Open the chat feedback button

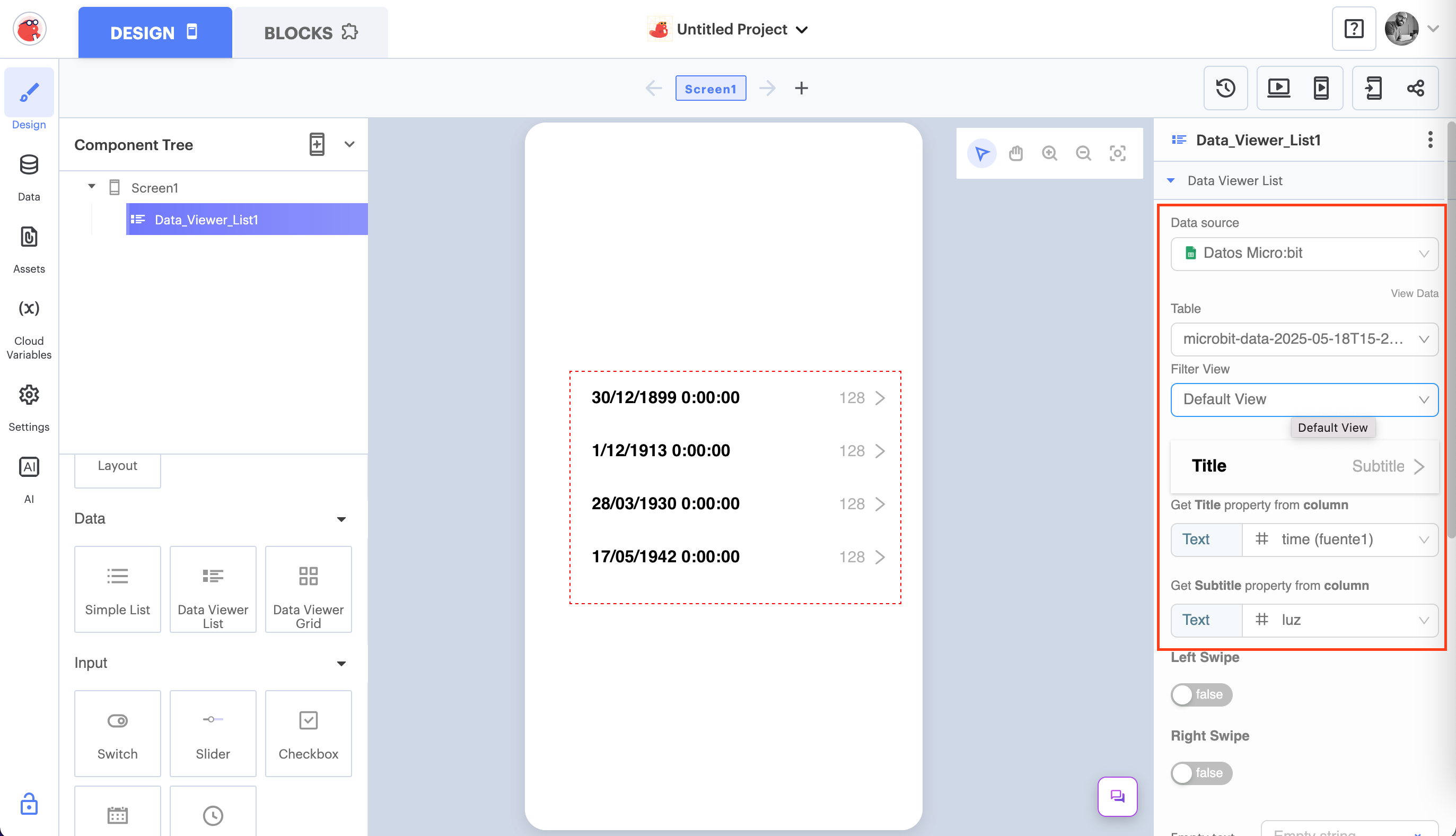pos(1117,796)
